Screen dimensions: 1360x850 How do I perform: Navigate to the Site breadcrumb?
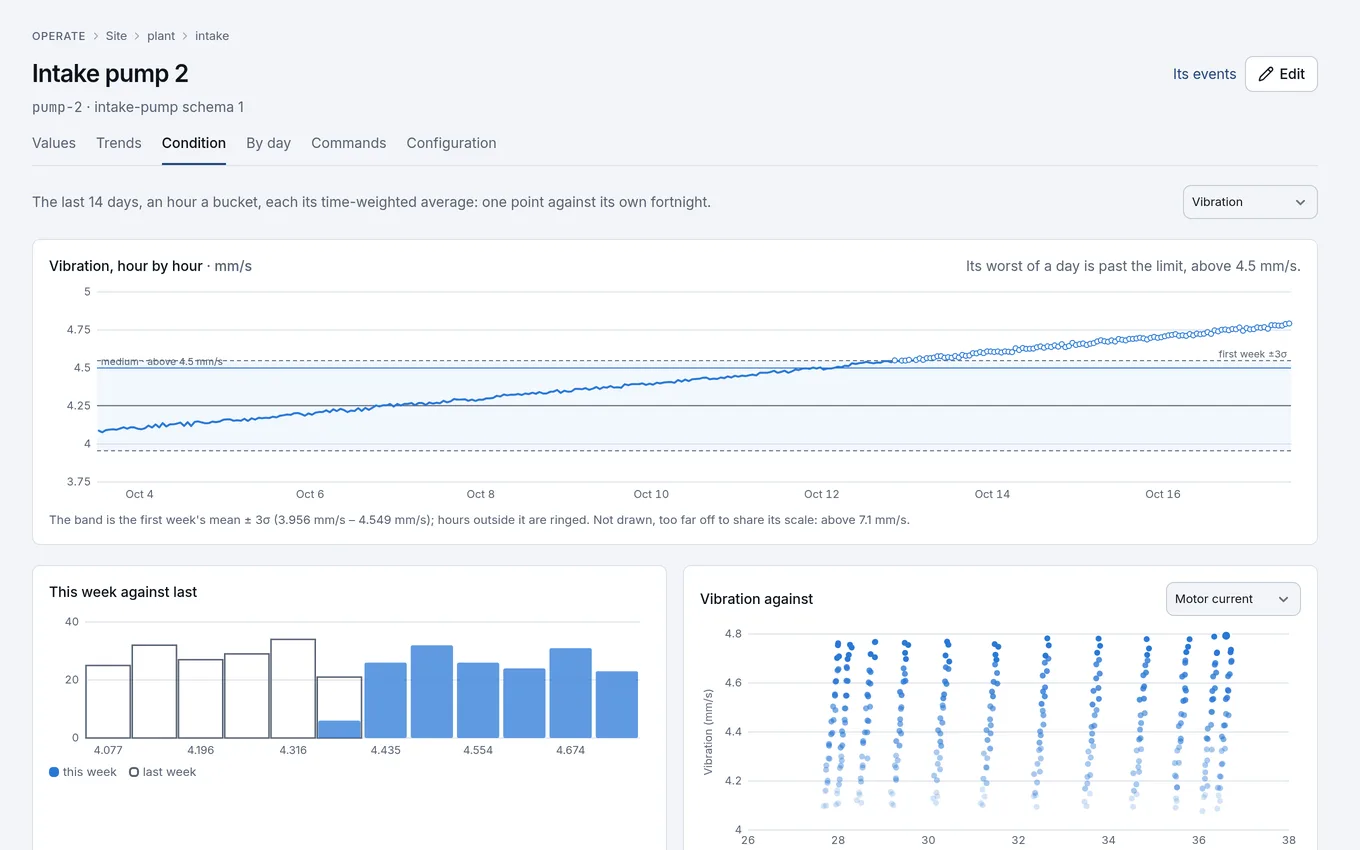pyautogui.click(x=116, y=36)
